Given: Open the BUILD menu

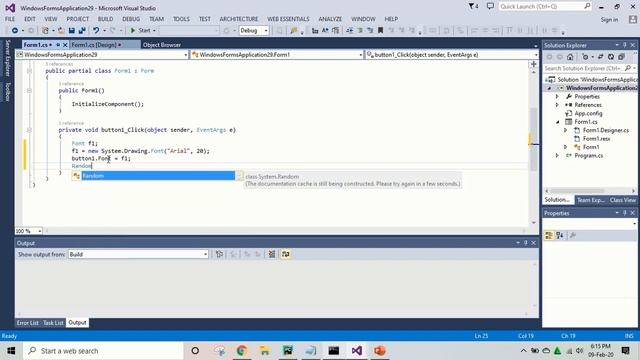Looking at the screenshot, I should (x=105, y=19).
